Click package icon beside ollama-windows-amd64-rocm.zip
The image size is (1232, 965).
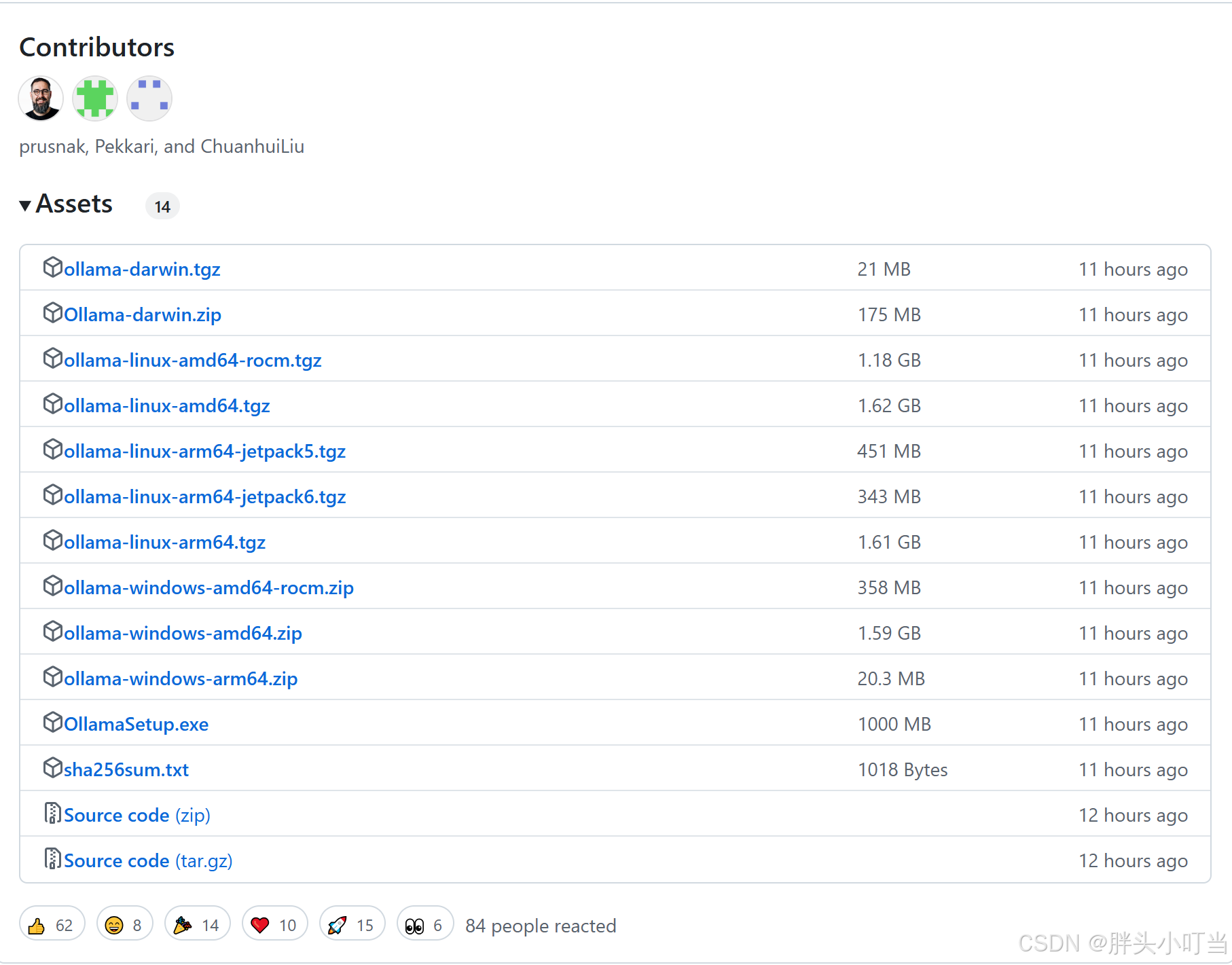point(53,586)
